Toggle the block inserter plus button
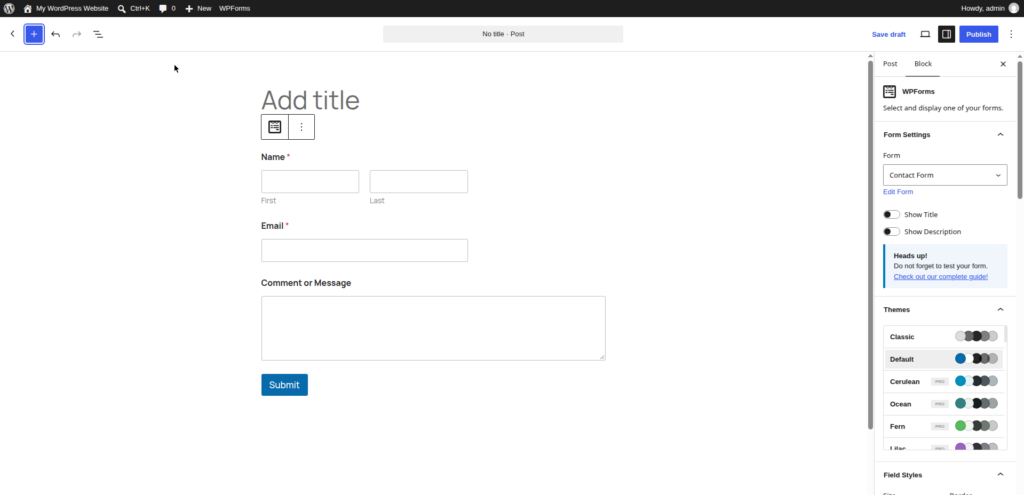Viewport: 1024px width, 495px height. [x=34, y=34]
